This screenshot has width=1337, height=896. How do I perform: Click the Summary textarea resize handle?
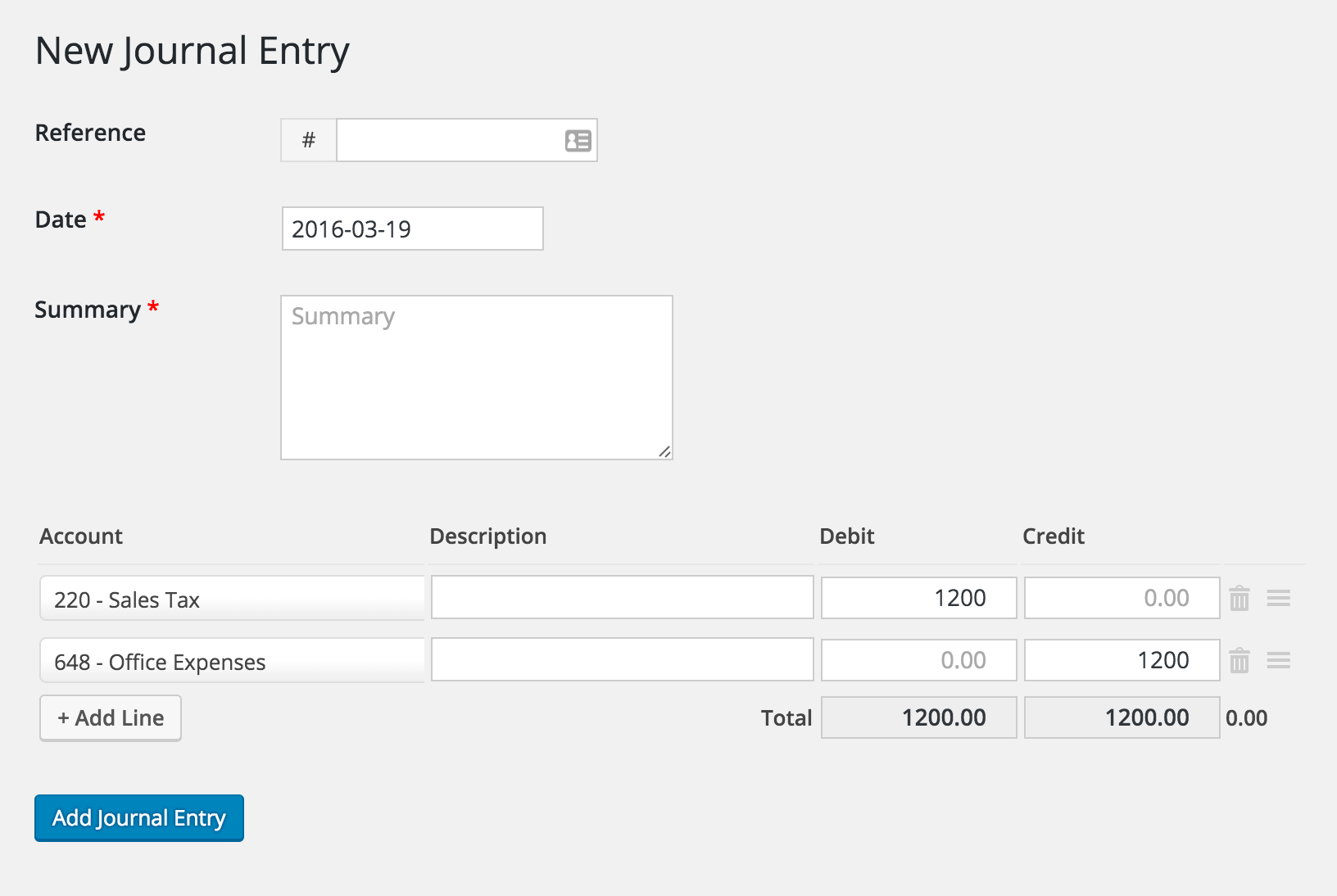[x=664, y=451]
